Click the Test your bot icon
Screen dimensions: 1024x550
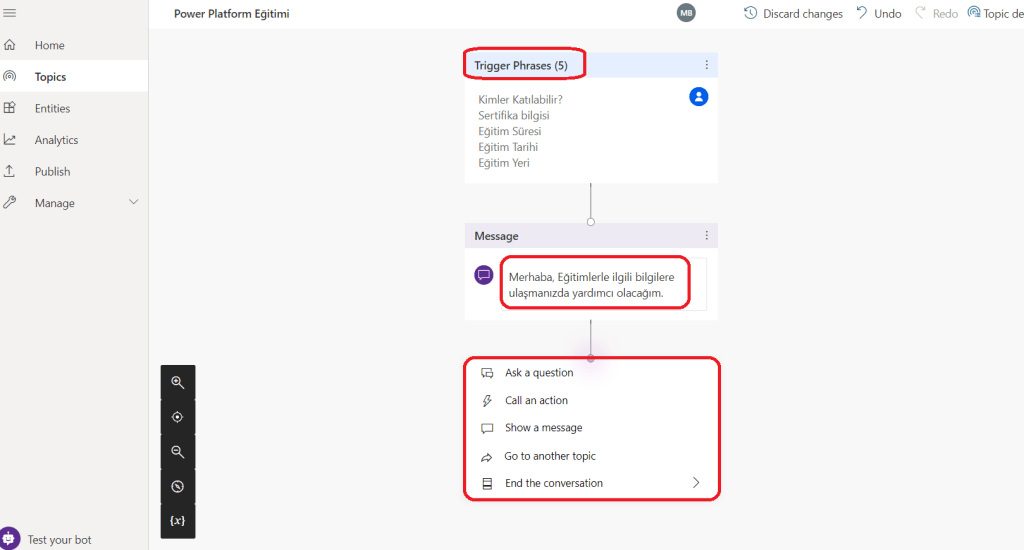click(10, 538)
